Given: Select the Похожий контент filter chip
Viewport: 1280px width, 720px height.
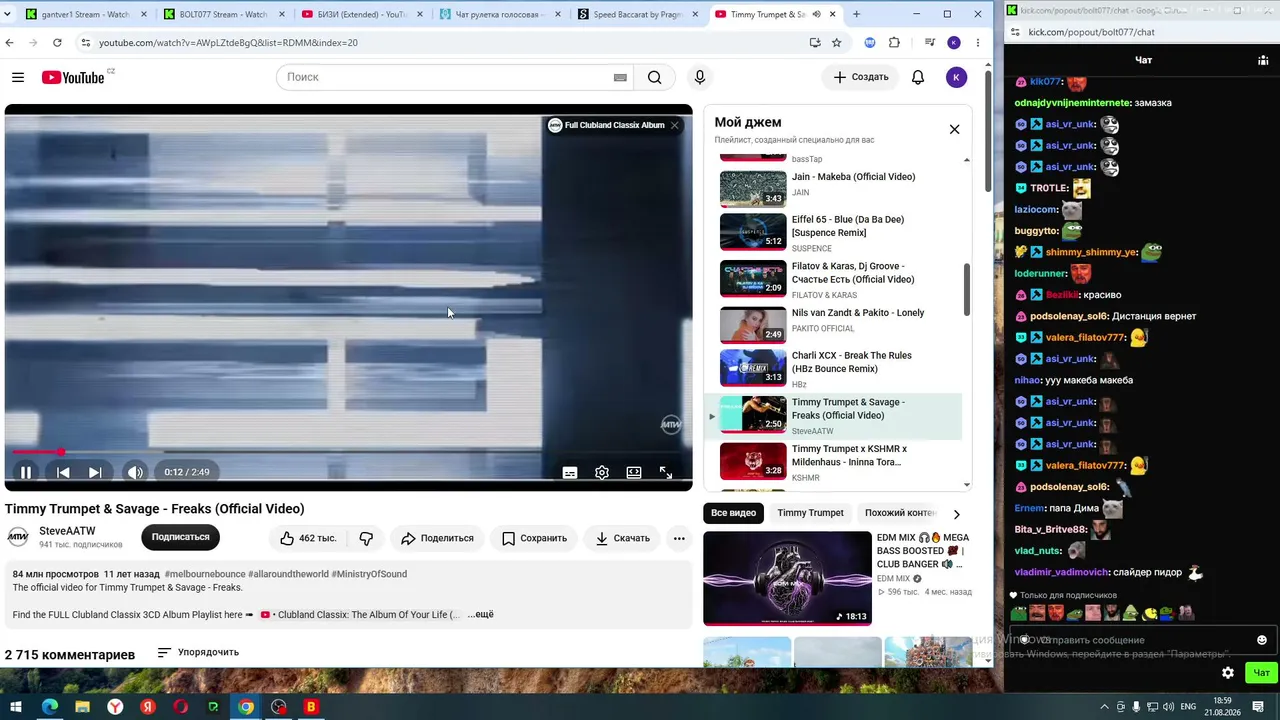Looking at the screenshot, I should click(x=899, y=513).
